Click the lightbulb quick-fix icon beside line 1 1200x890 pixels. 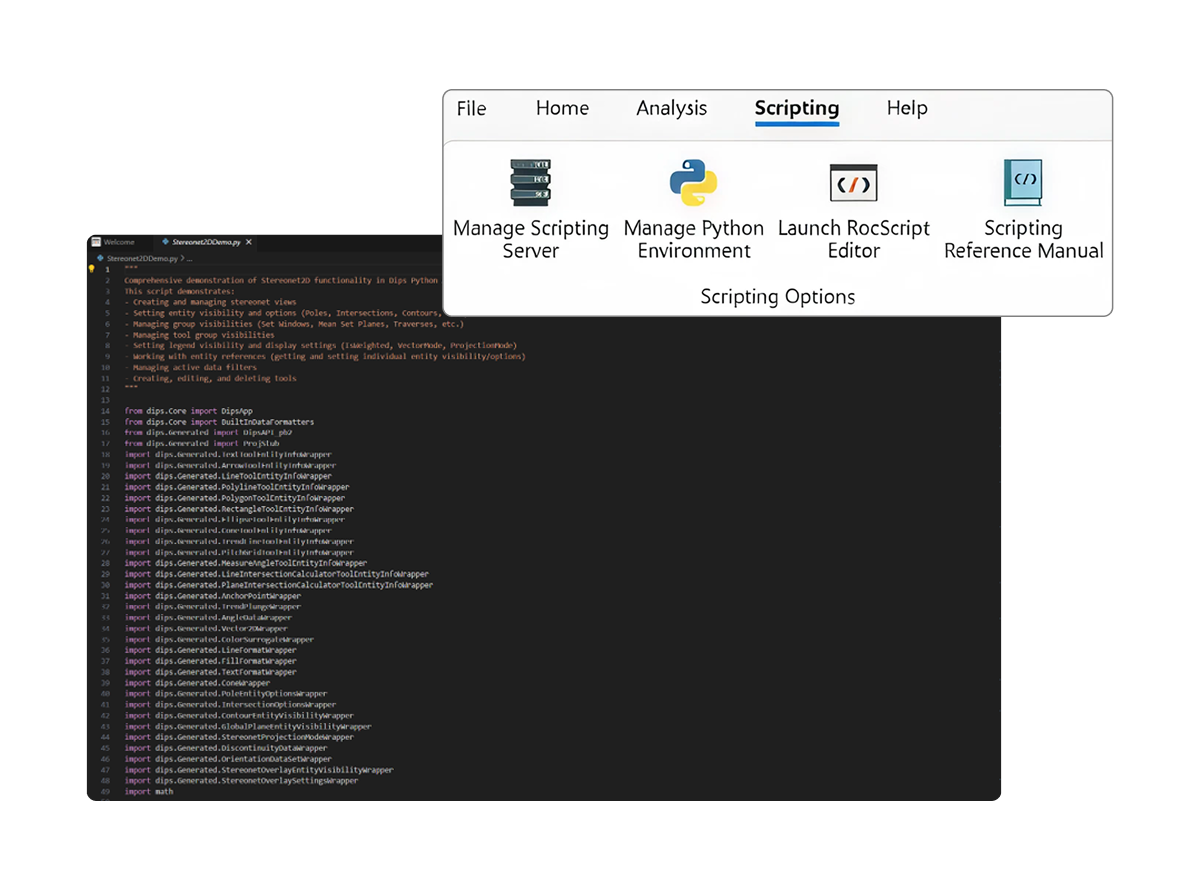click(92, 268)
